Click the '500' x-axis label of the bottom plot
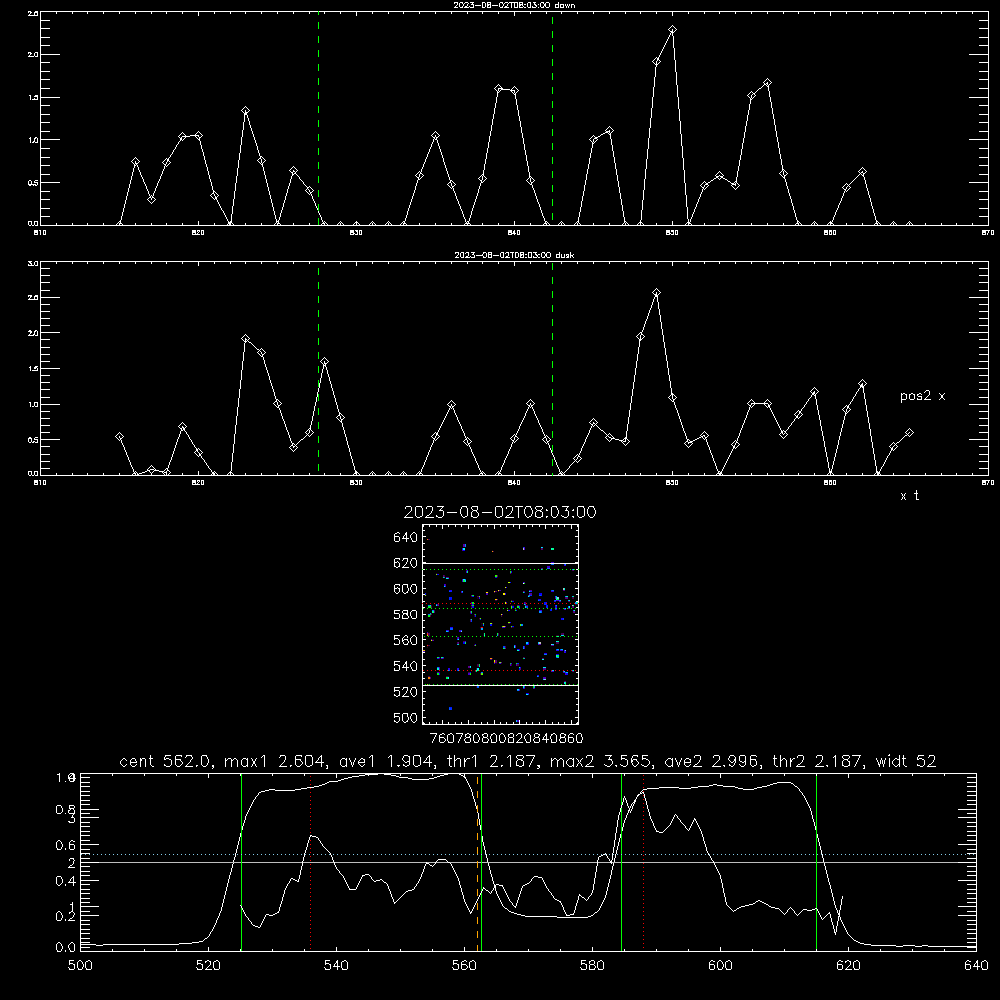This screenshot has width=1000, height=1000. click(80, 966)
